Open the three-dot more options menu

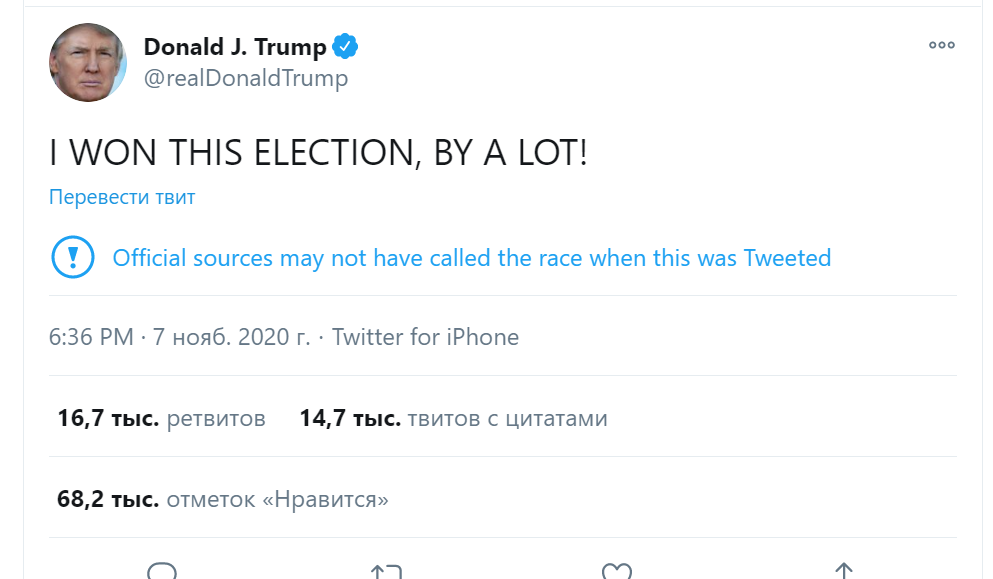click(941, 45)
